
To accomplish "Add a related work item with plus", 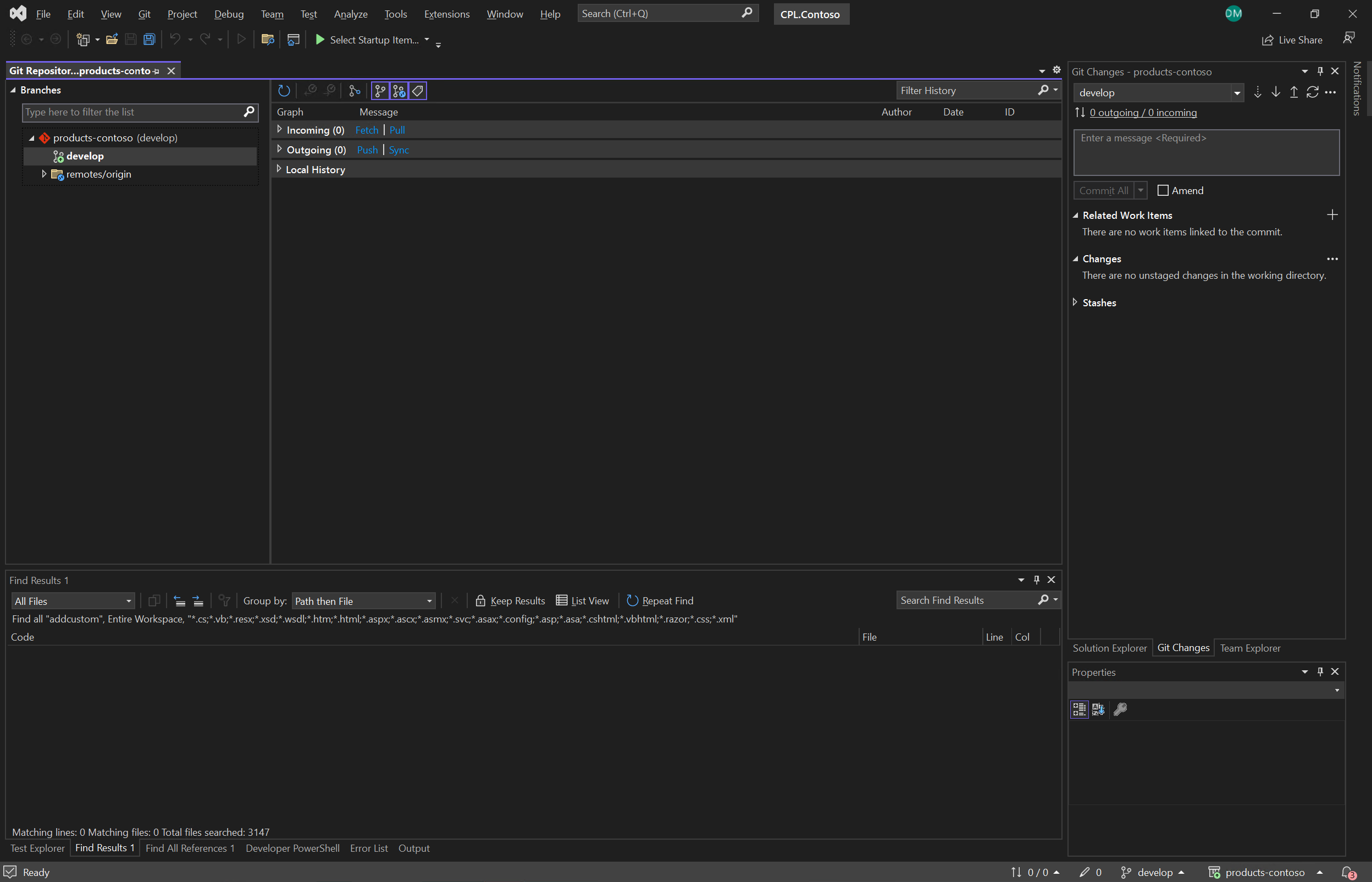I will coord(1332,215).
